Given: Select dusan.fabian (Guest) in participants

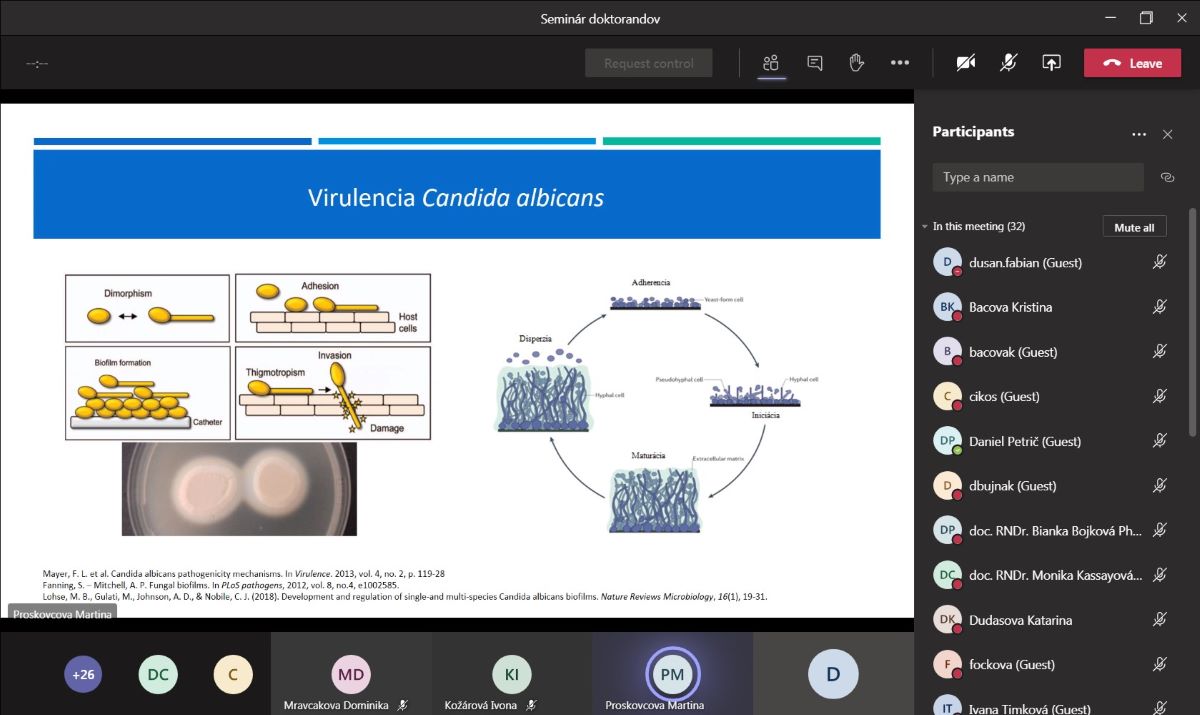Looking at the screenshot, I should click(x=1025, y=263).
